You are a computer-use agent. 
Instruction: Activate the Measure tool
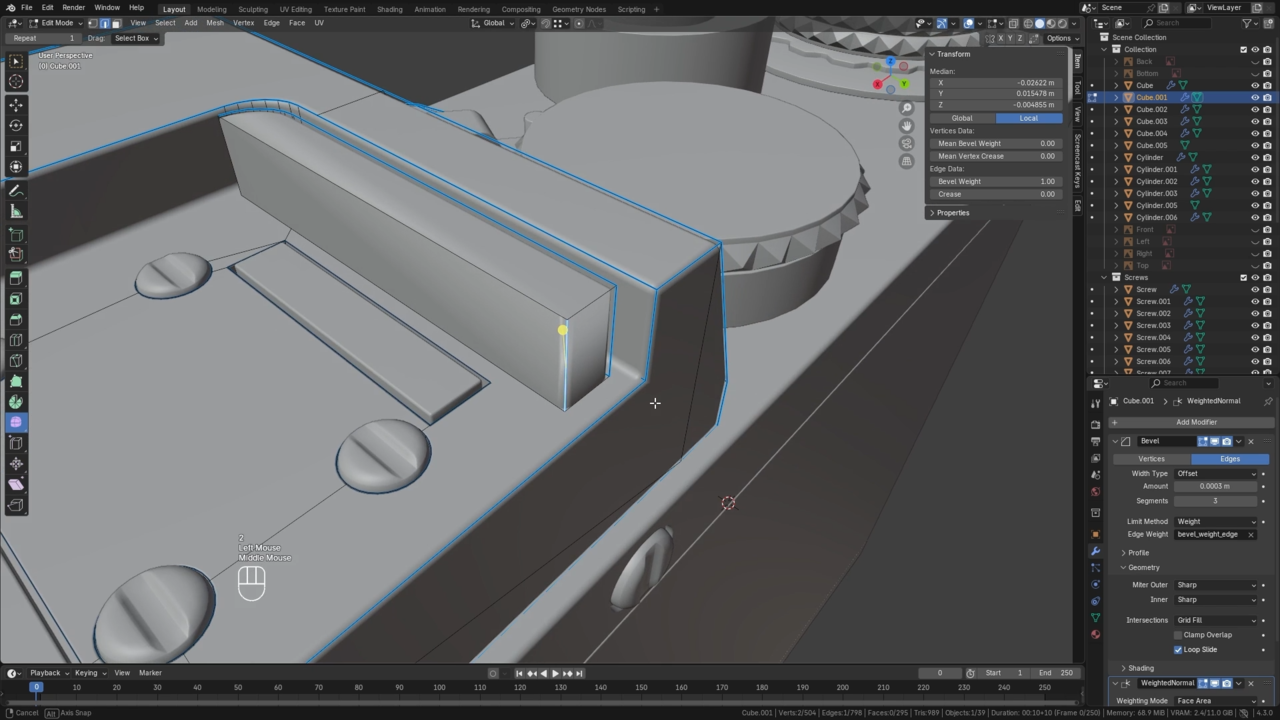16,211
